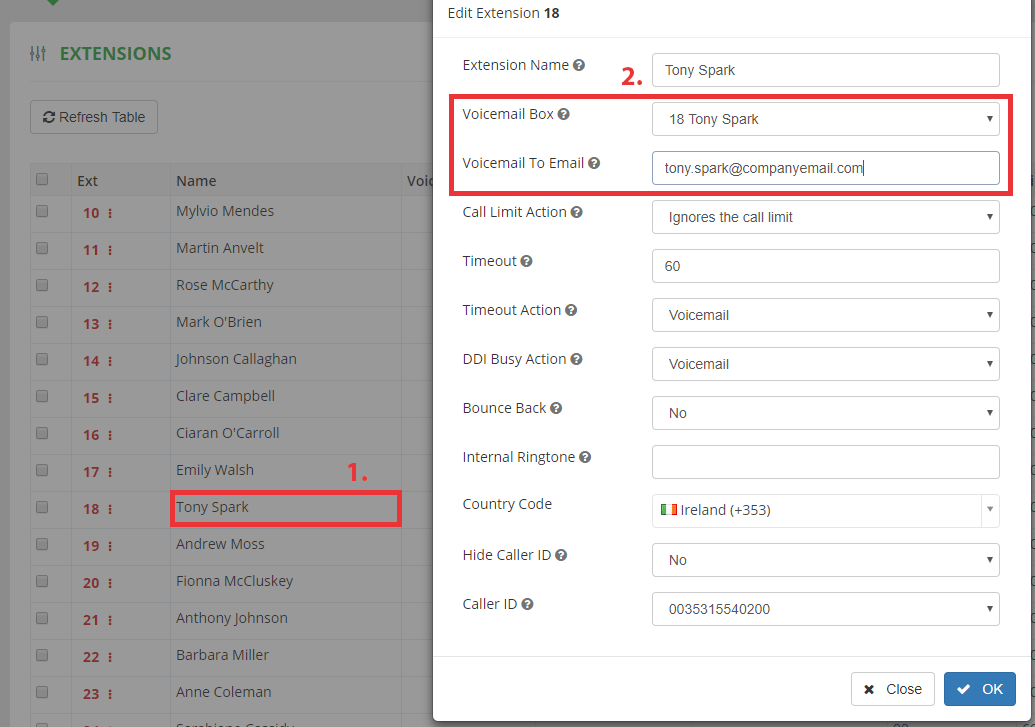1035x727 pixels.
Task: Open the Caller ID number dropdown
Action: pos(825,609)
